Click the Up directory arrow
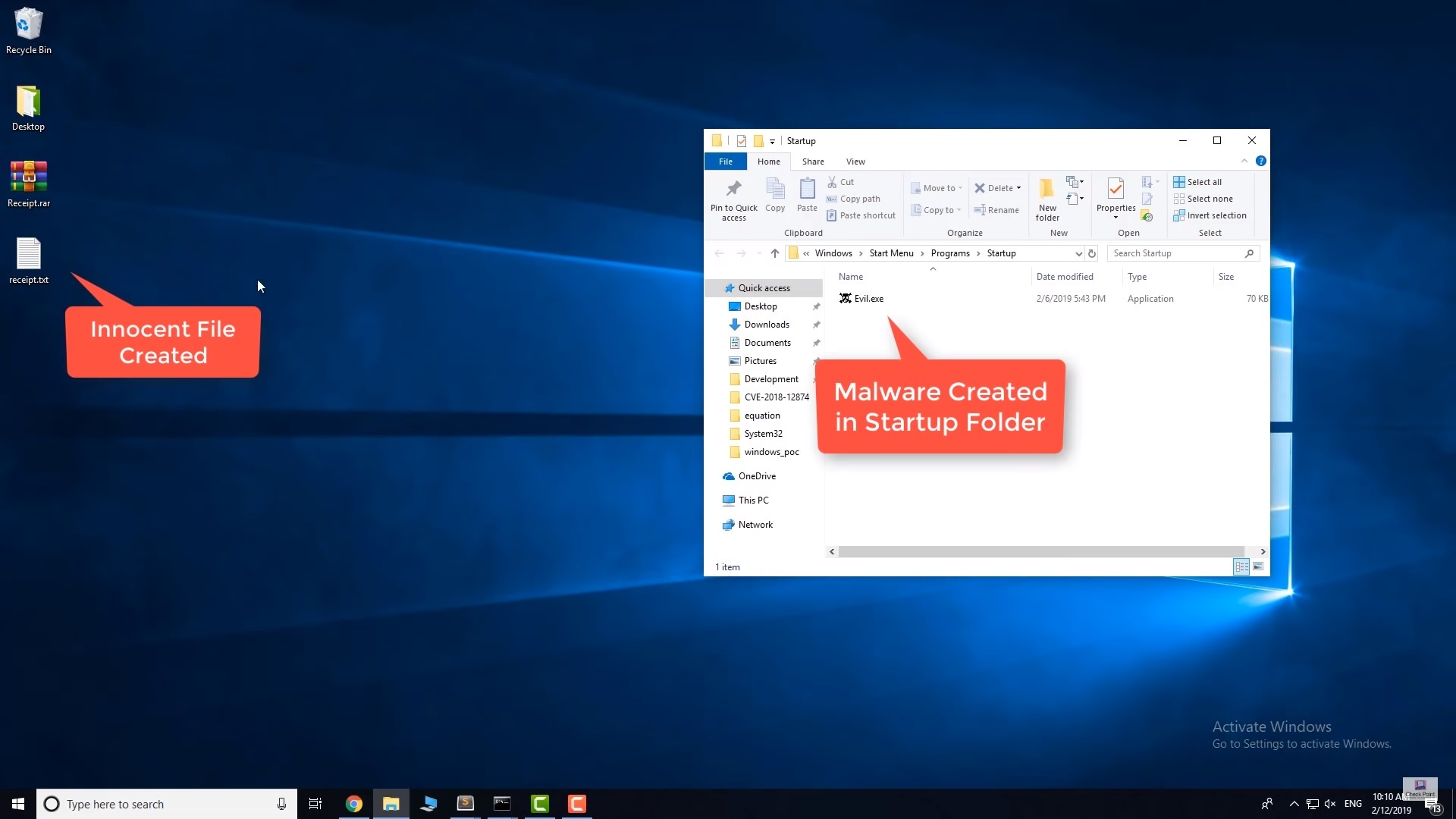Screen dimensions: 1456x819 pyautogui.click(x=774, y=253)
